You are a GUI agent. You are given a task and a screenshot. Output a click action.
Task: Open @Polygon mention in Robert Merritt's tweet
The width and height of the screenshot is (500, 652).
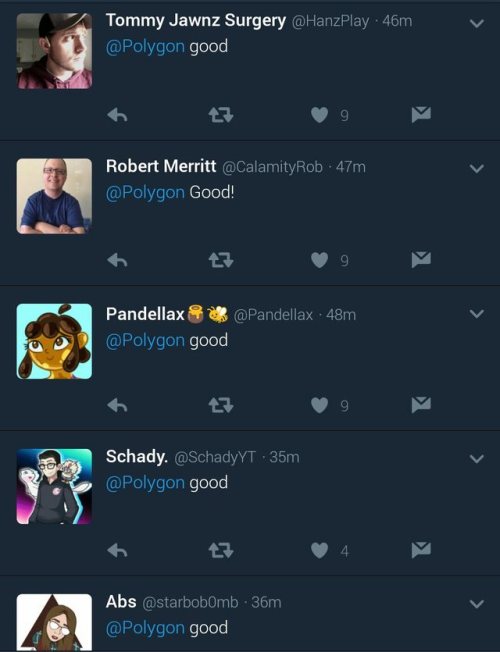145,193
